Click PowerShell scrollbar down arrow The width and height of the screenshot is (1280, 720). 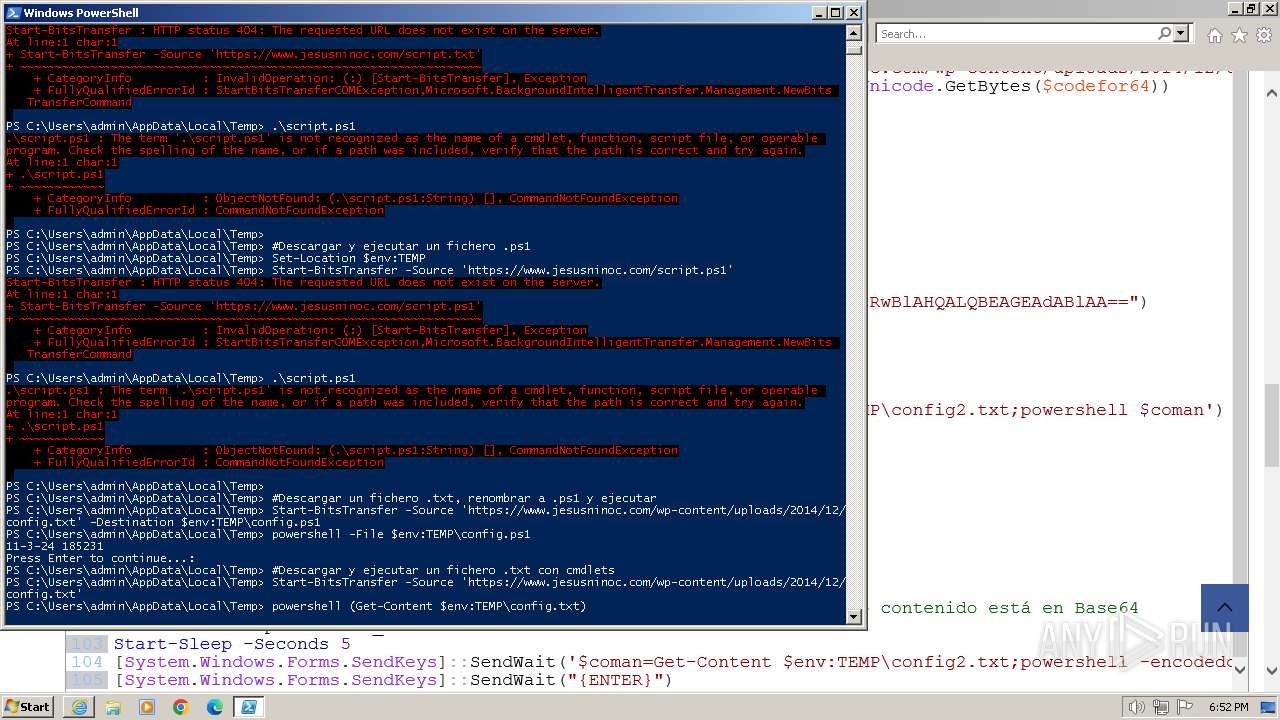(x=853, y=616)
